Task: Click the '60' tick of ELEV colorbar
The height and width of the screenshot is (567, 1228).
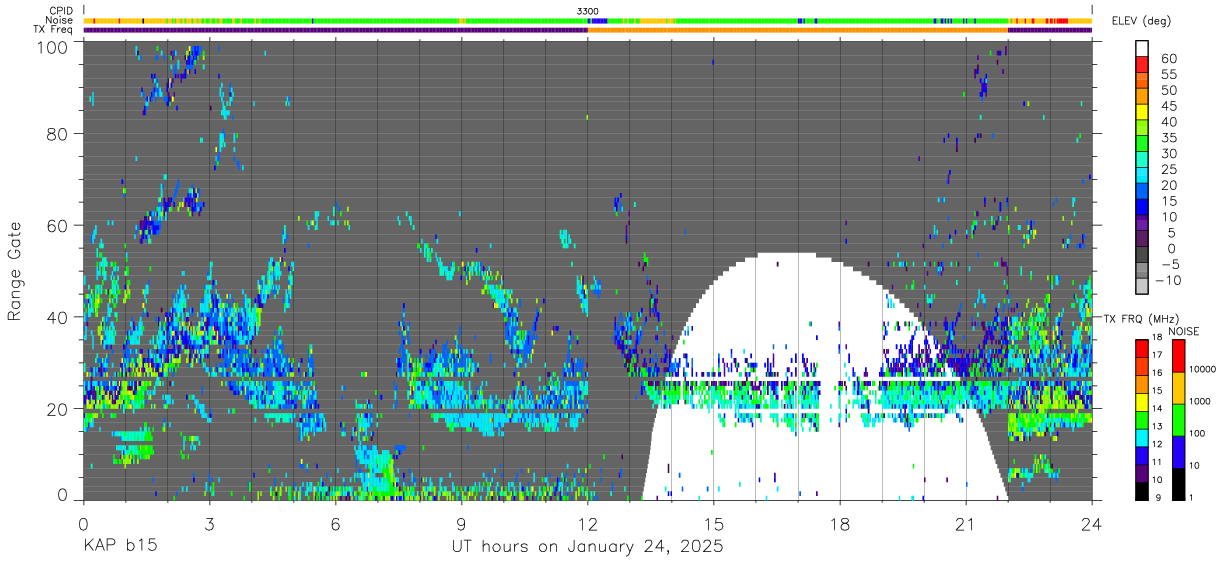Action: [x=1167, y=58]
